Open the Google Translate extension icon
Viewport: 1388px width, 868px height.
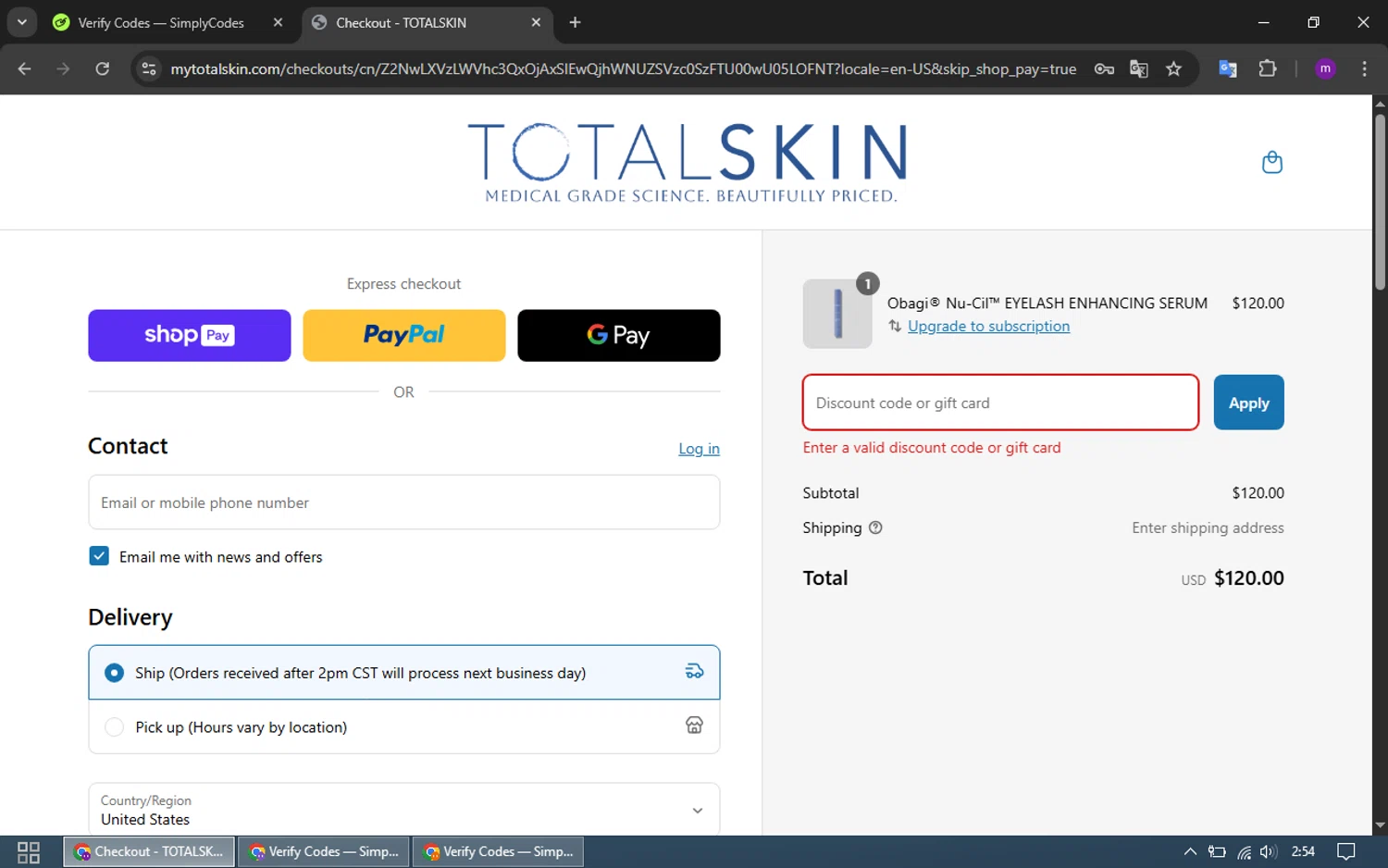pos(1228,68)
